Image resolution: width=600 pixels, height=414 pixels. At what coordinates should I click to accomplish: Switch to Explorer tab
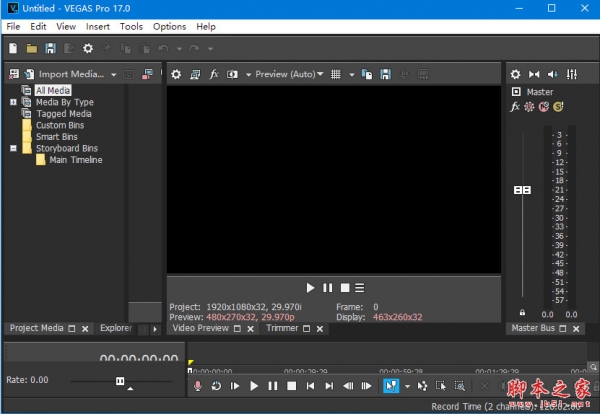pyautogui.click(x=116, y=328)
